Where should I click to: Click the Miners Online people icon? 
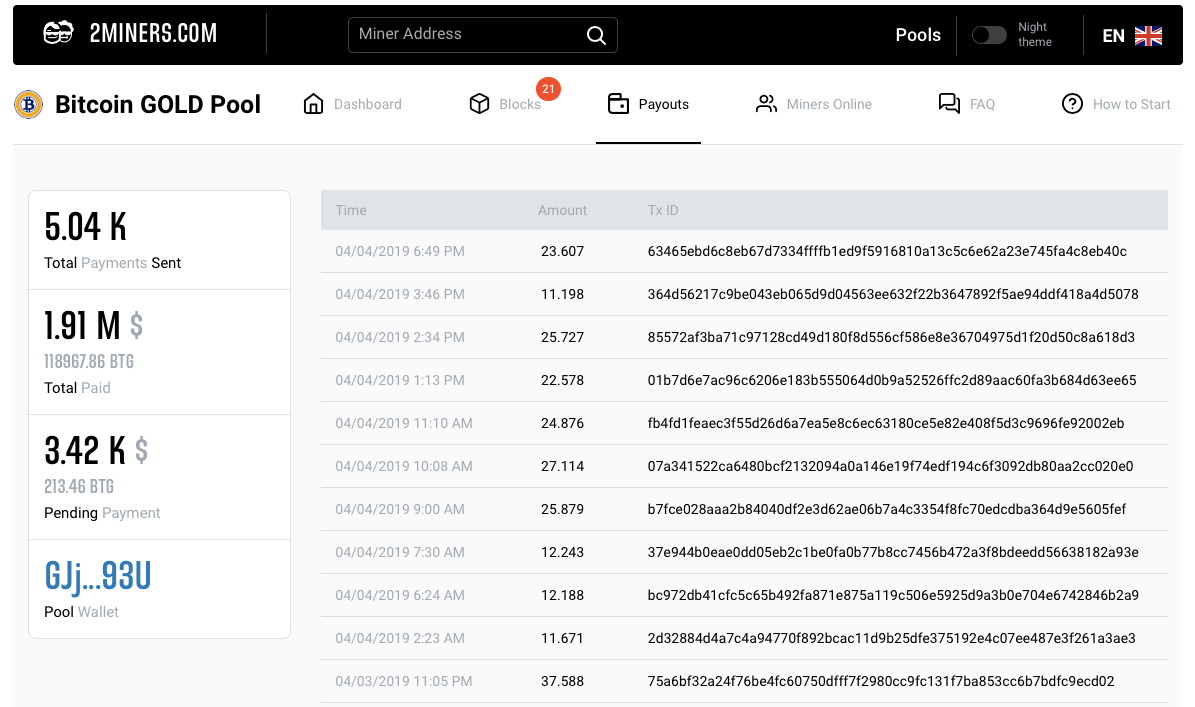[766, 104]
